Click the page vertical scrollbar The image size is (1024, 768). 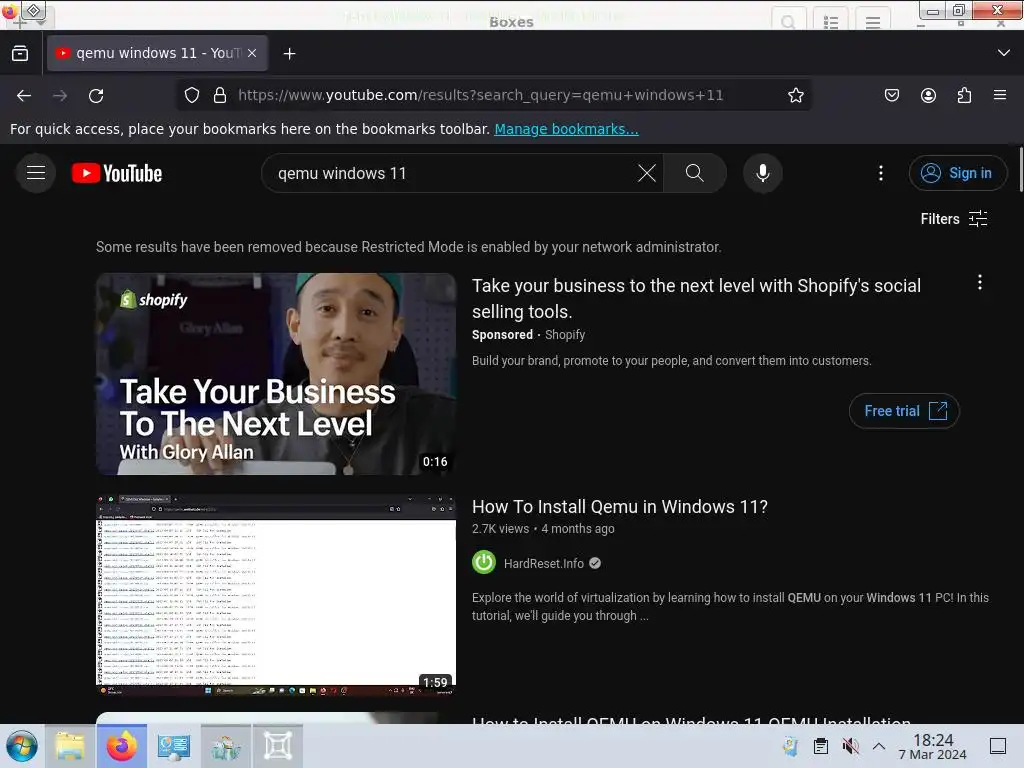click(x=1020, y=170)
